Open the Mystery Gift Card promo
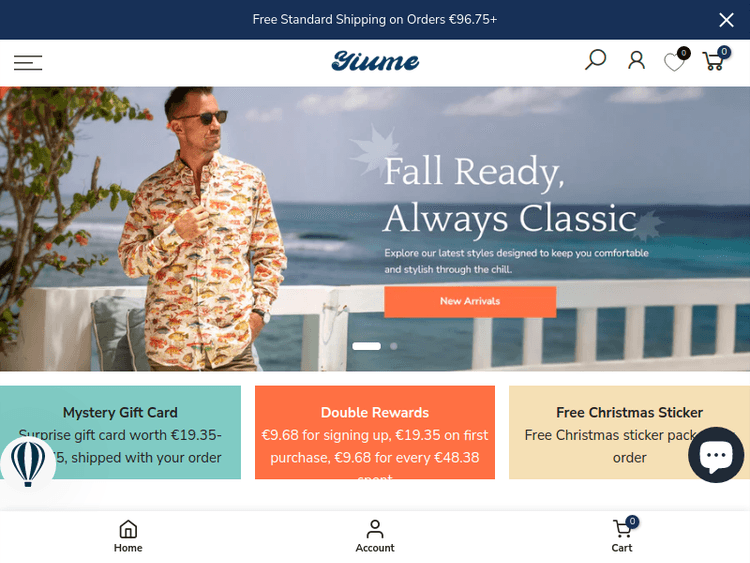The image size is (750, 563). coord(120,432)
